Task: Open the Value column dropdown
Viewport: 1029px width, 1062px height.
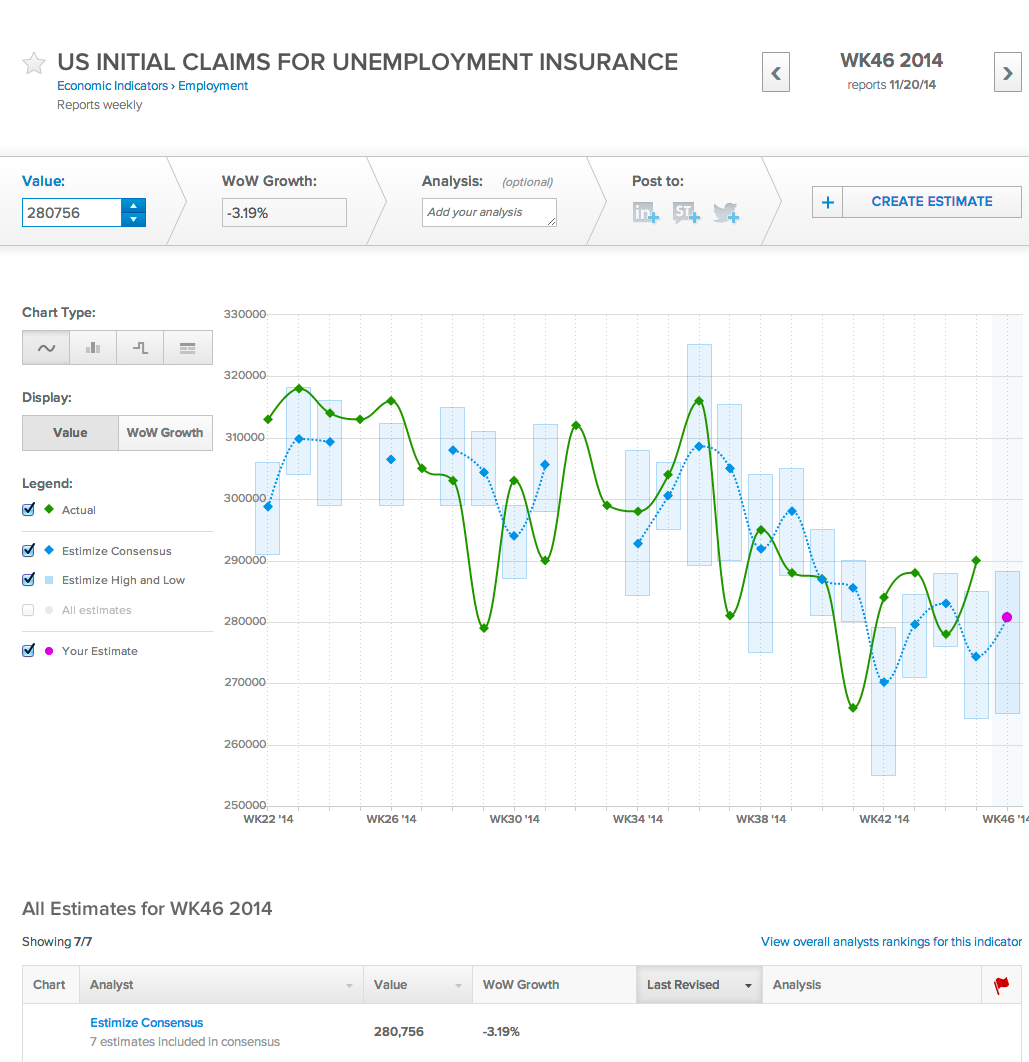Action: pyautogui.click(x=460, y=984)
